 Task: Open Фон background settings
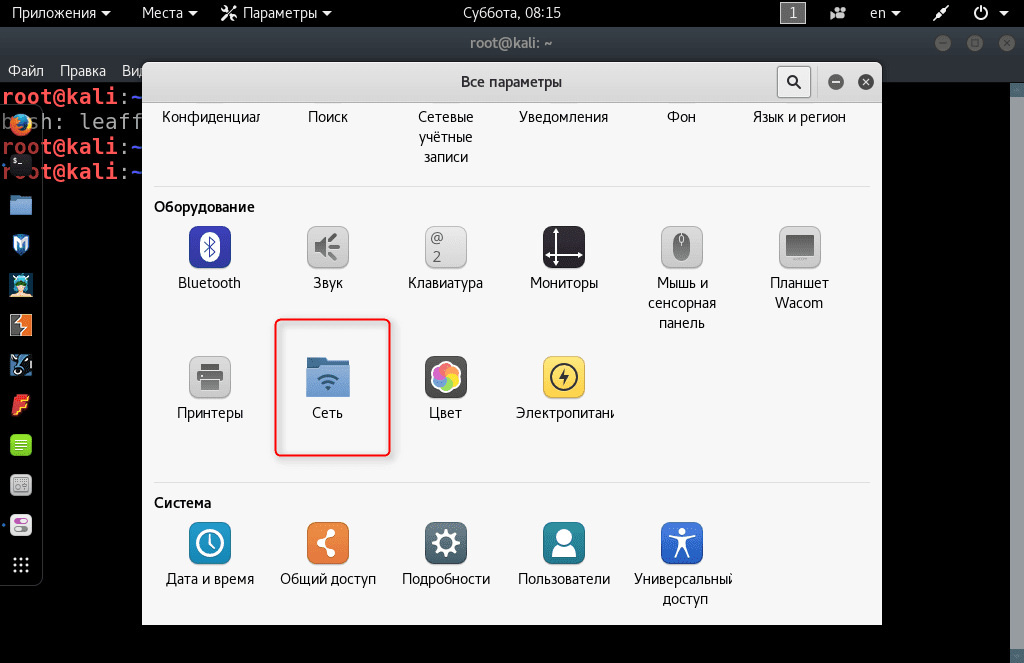(681, 117)
